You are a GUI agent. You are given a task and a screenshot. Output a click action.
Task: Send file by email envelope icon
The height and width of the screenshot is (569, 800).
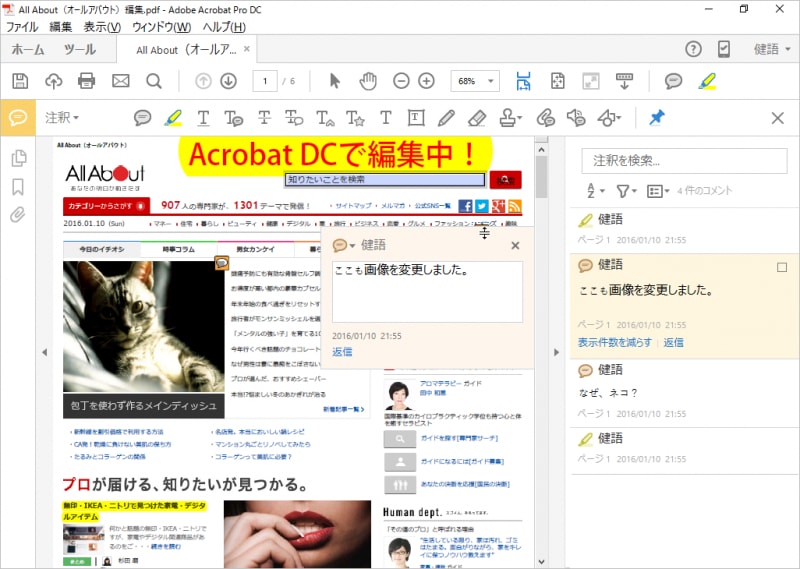(x=121, y=81)
